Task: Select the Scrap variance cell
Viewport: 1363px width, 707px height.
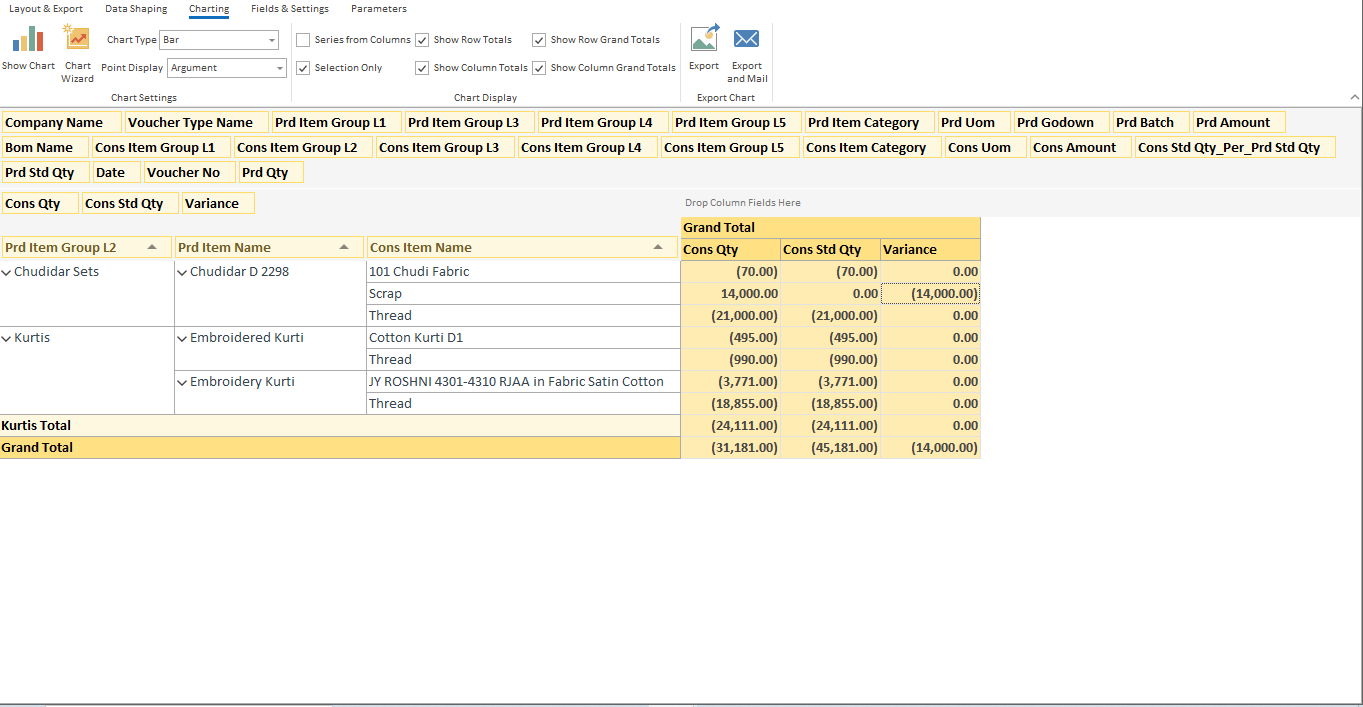Action: 930,294
